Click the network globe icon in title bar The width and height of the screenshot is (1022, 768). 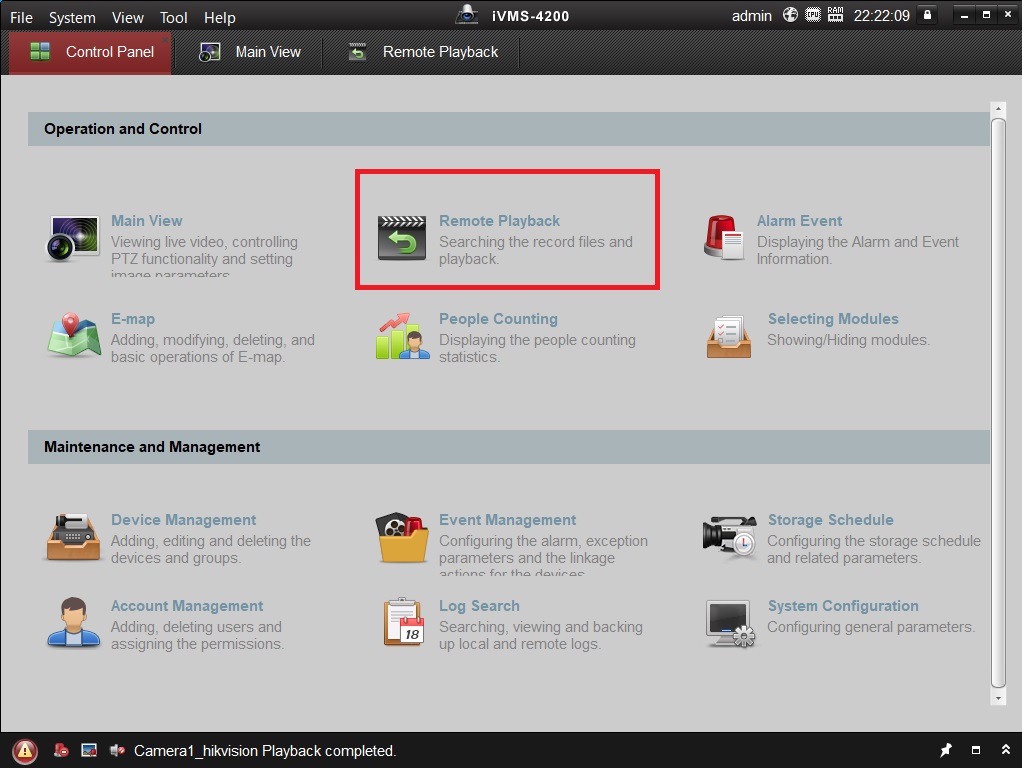pos(790,15)
